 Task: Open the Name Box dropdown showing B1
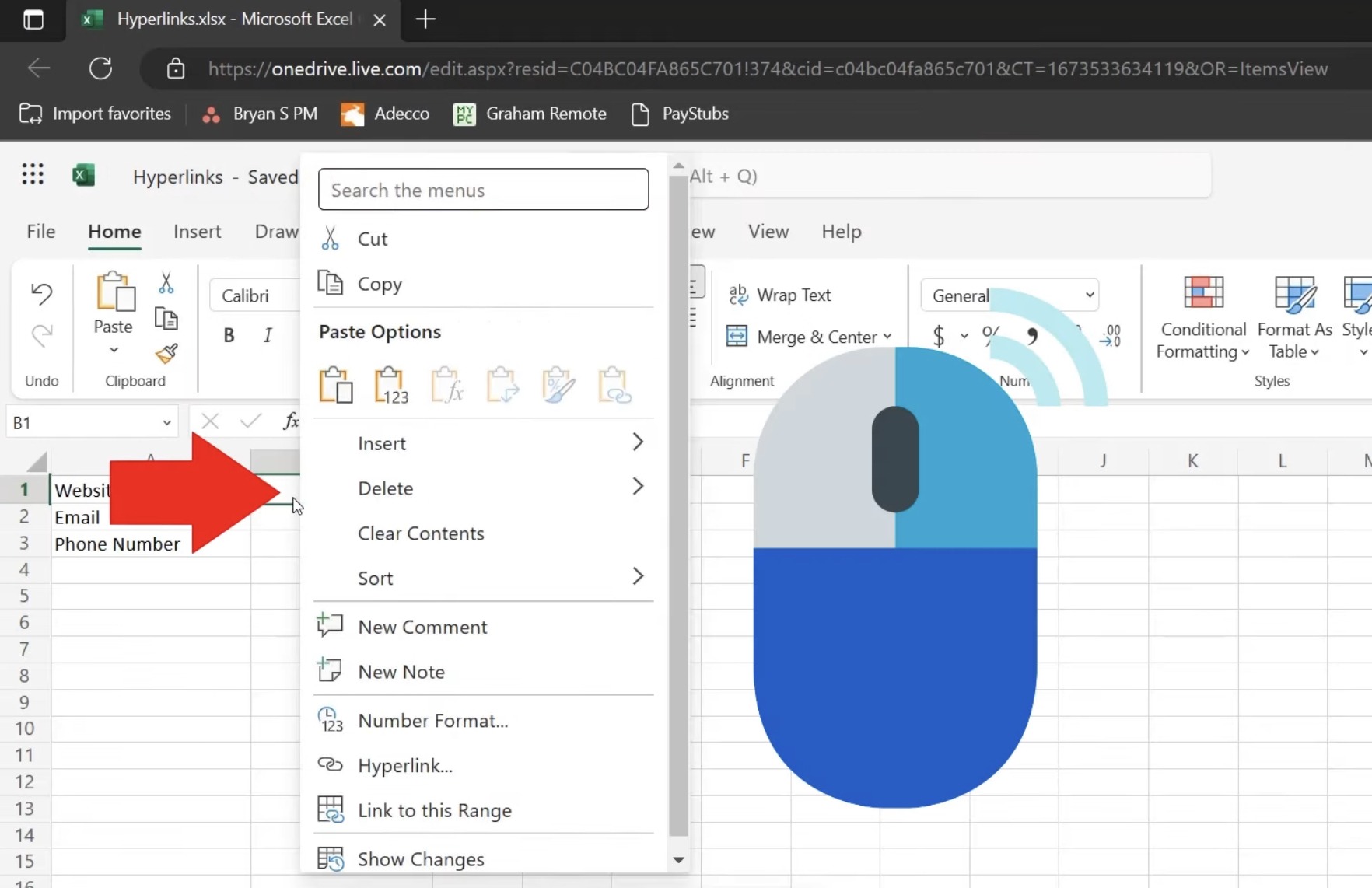pos(166,423)
